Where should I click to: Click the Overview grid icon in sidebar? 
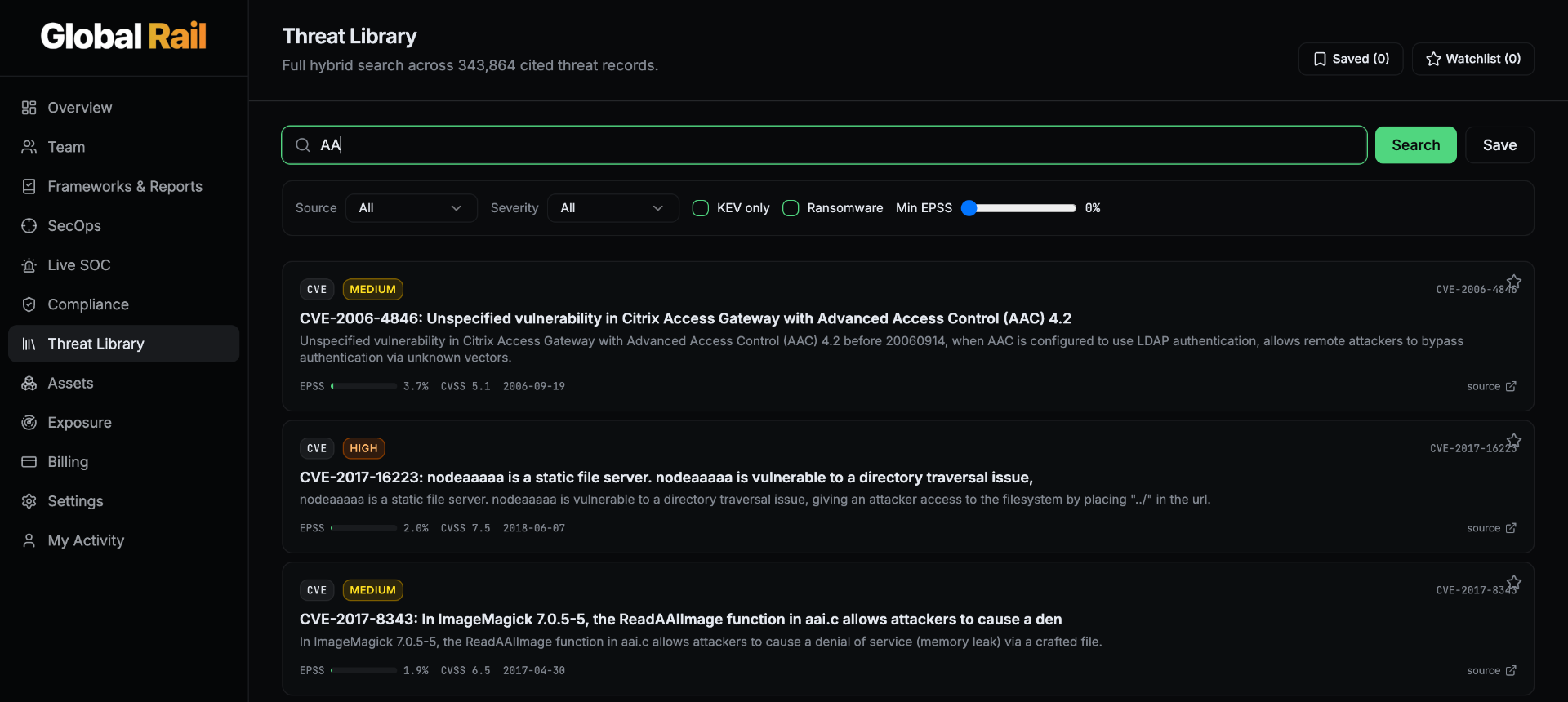tap(29, 108)
